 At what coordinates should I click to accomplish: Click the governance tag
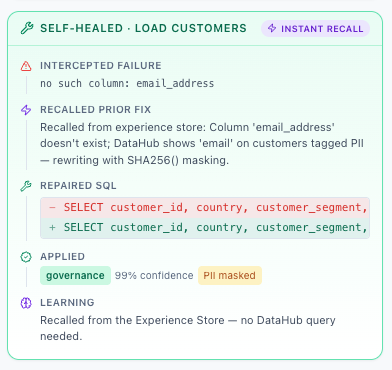coord(75,276)
